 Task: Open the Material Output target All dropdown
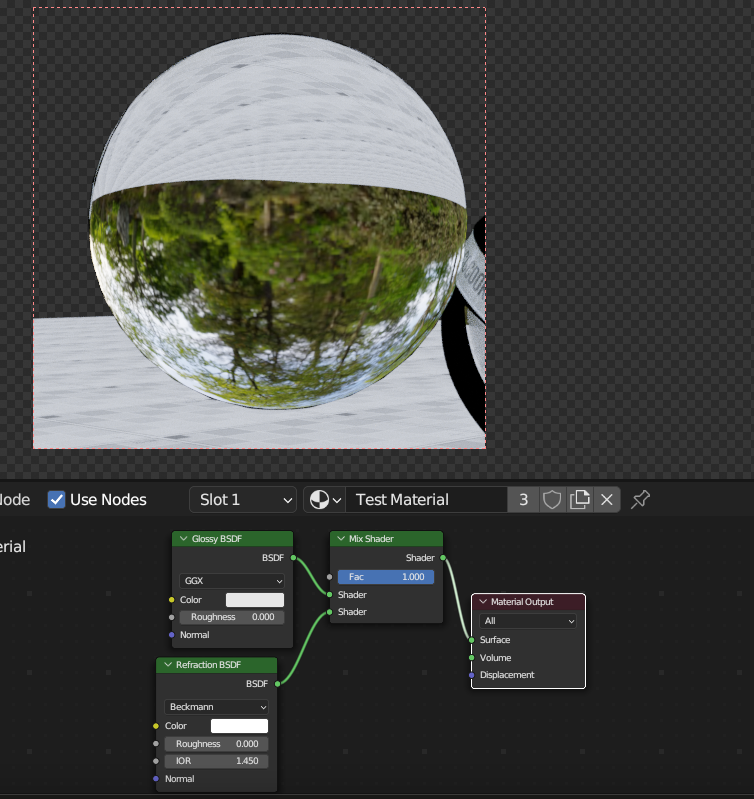pyautogui.click(x=529, y=621)
